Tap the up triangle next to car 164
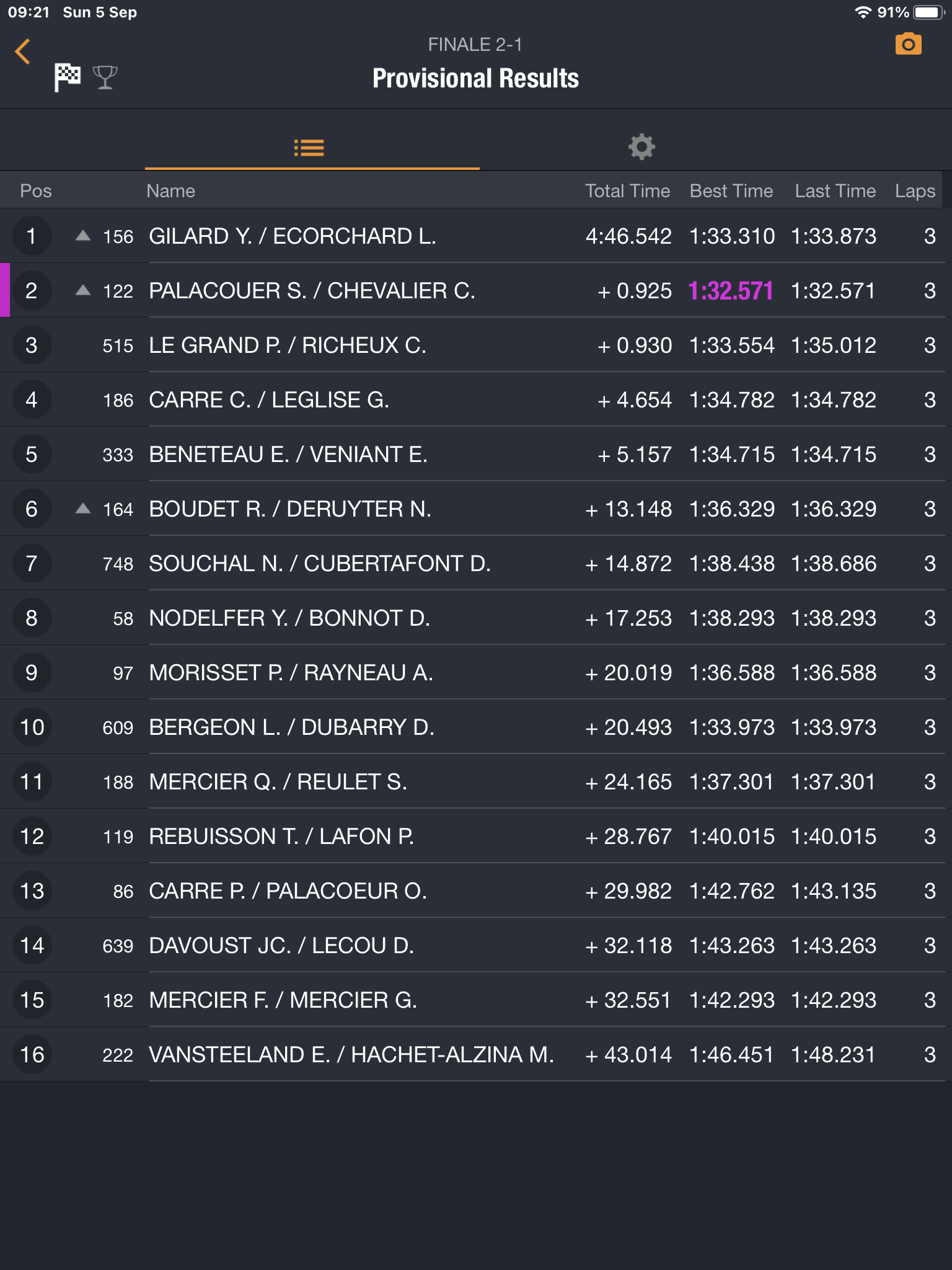The image size is (952, 1270). (83, 508)
